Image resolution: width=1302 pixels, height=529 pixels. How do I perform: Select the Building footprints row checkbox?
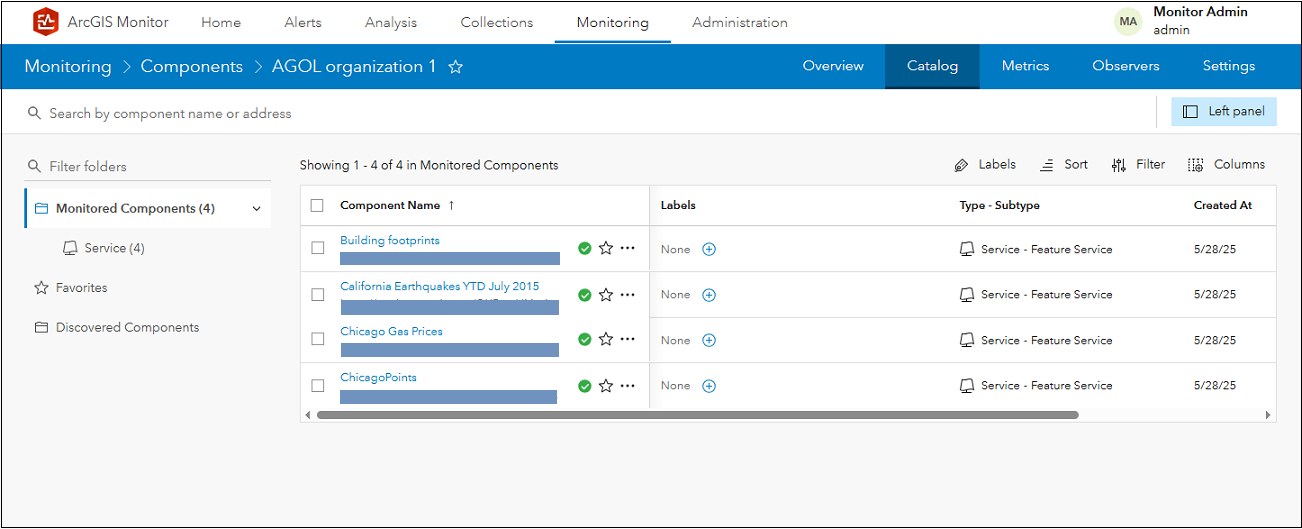click(317, 248)
